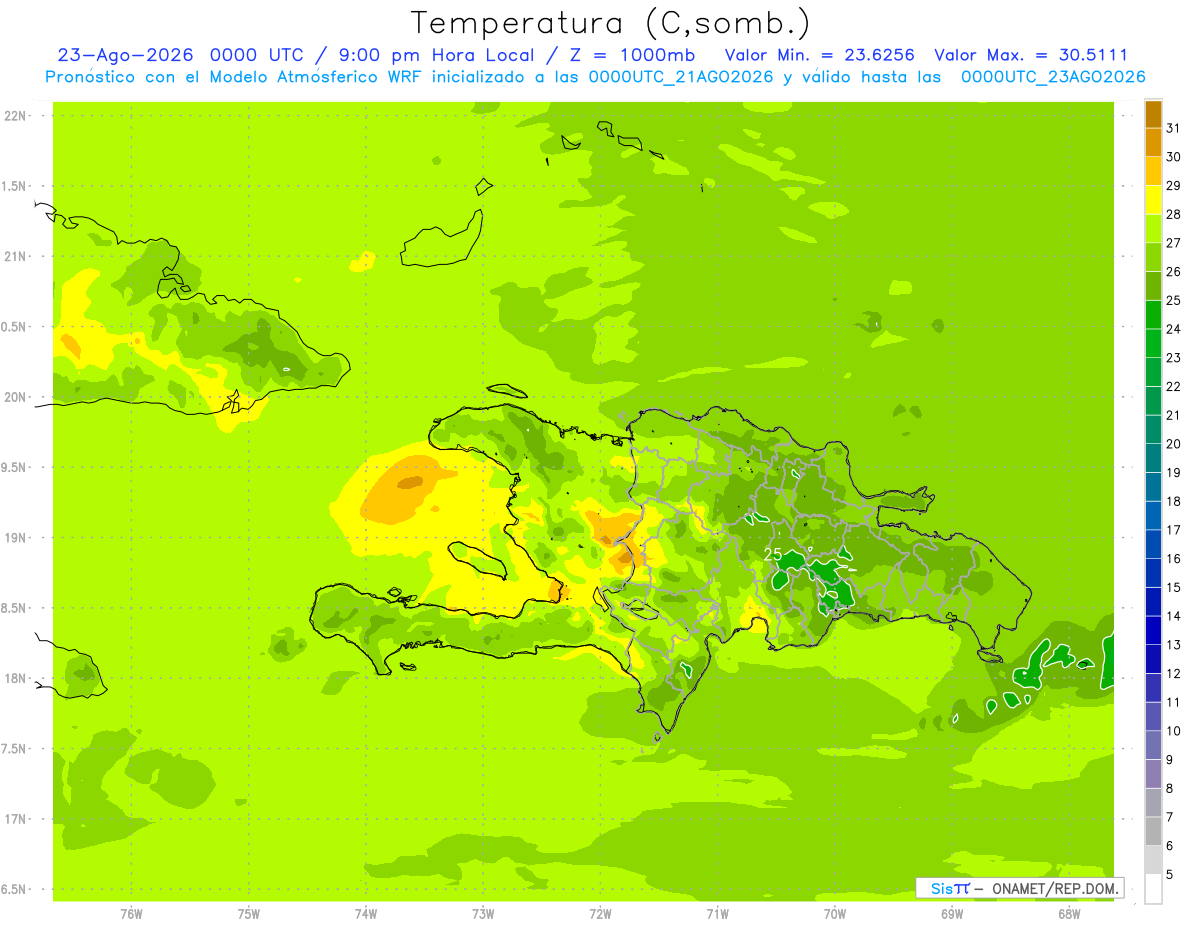The image size is (1200, 927).
Task: Click the Z = 1000mb level label
Action: coord(630,55)
